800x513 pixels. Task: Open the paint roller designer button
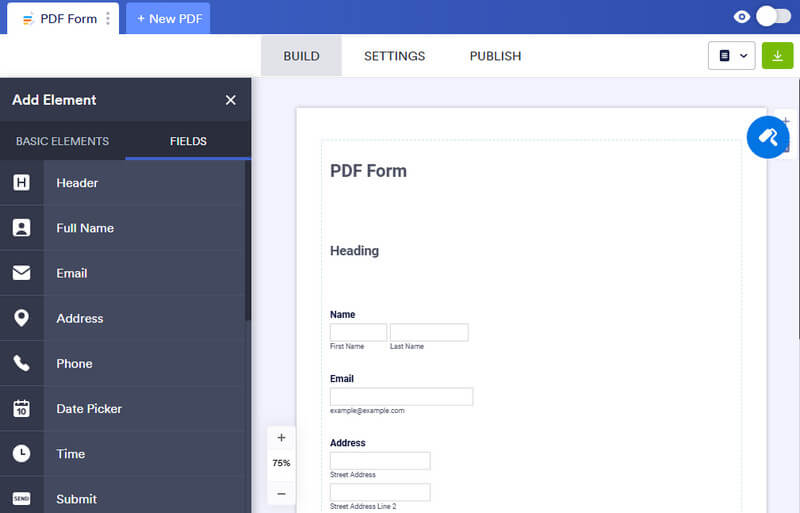coord(768,137)
